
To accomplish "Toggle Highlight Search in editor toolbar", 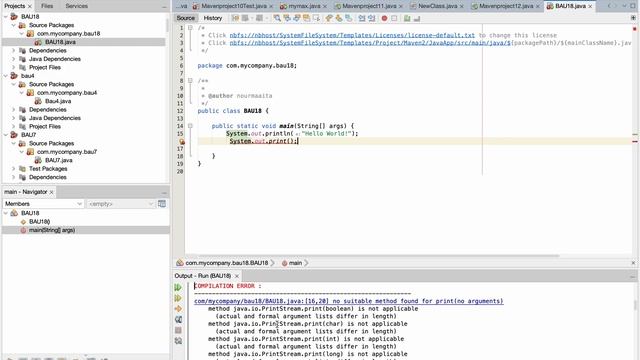I will pyautogui.click(x=306, y=18).
